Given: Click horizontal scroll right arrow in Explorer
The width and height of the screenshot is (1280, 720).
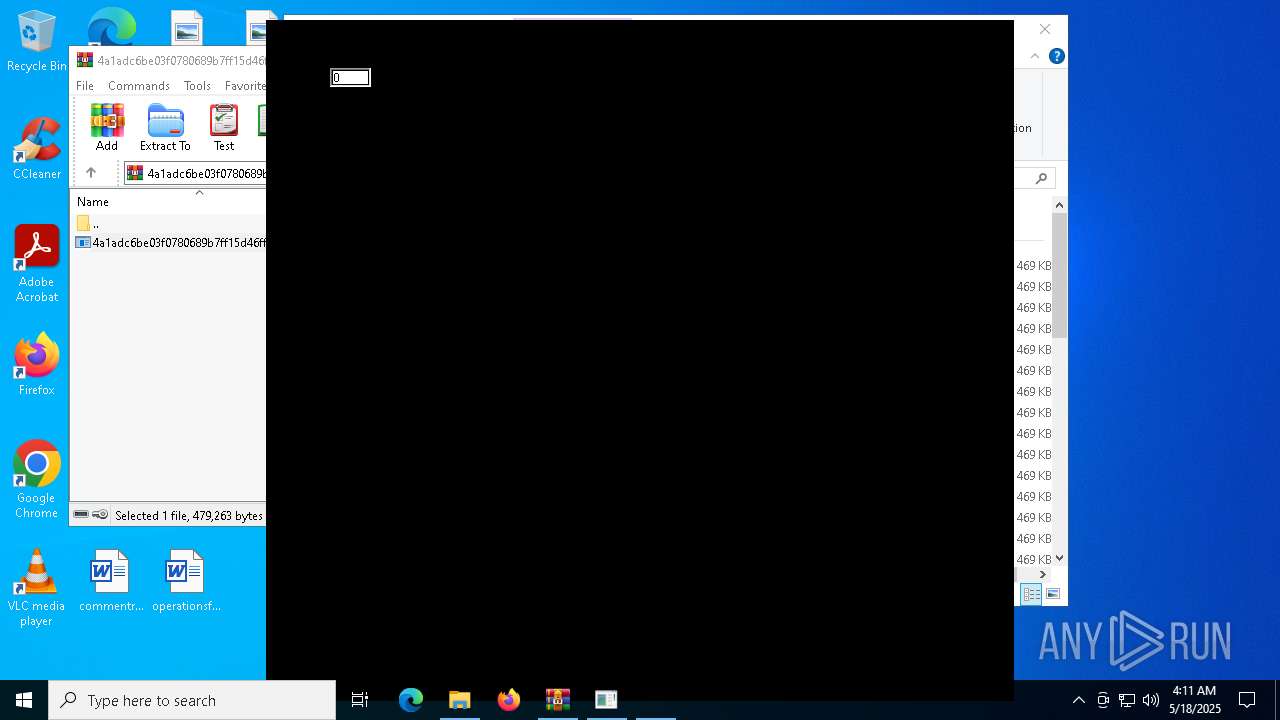Looking at the screenshot, I should coord(1043,574).
